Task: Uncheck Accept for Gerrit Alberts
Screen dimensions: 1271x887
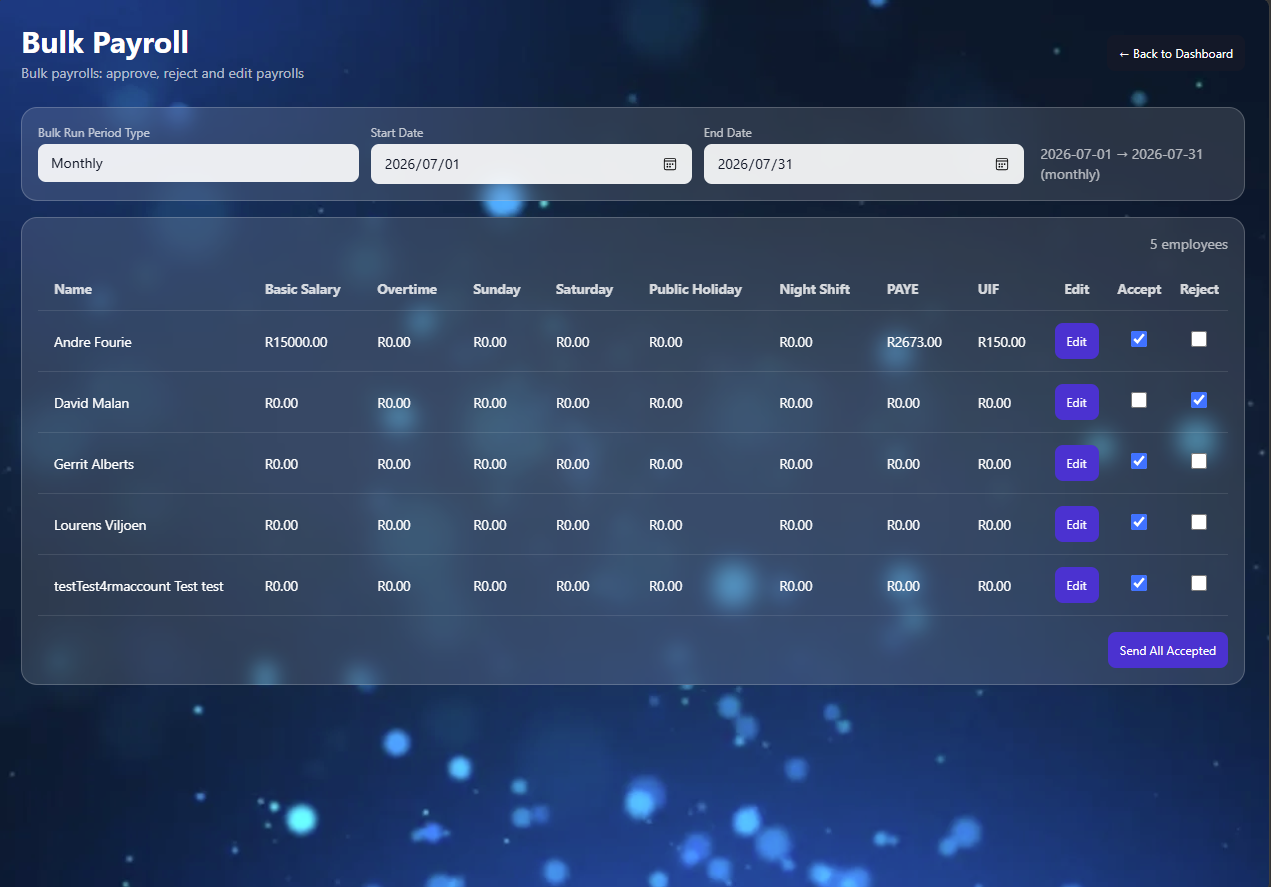Action: [x=1139, y=461]
